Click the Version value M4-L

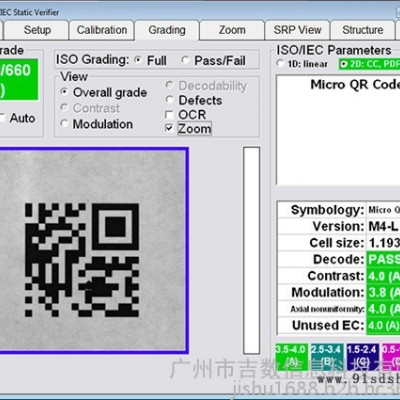[383, 227]
